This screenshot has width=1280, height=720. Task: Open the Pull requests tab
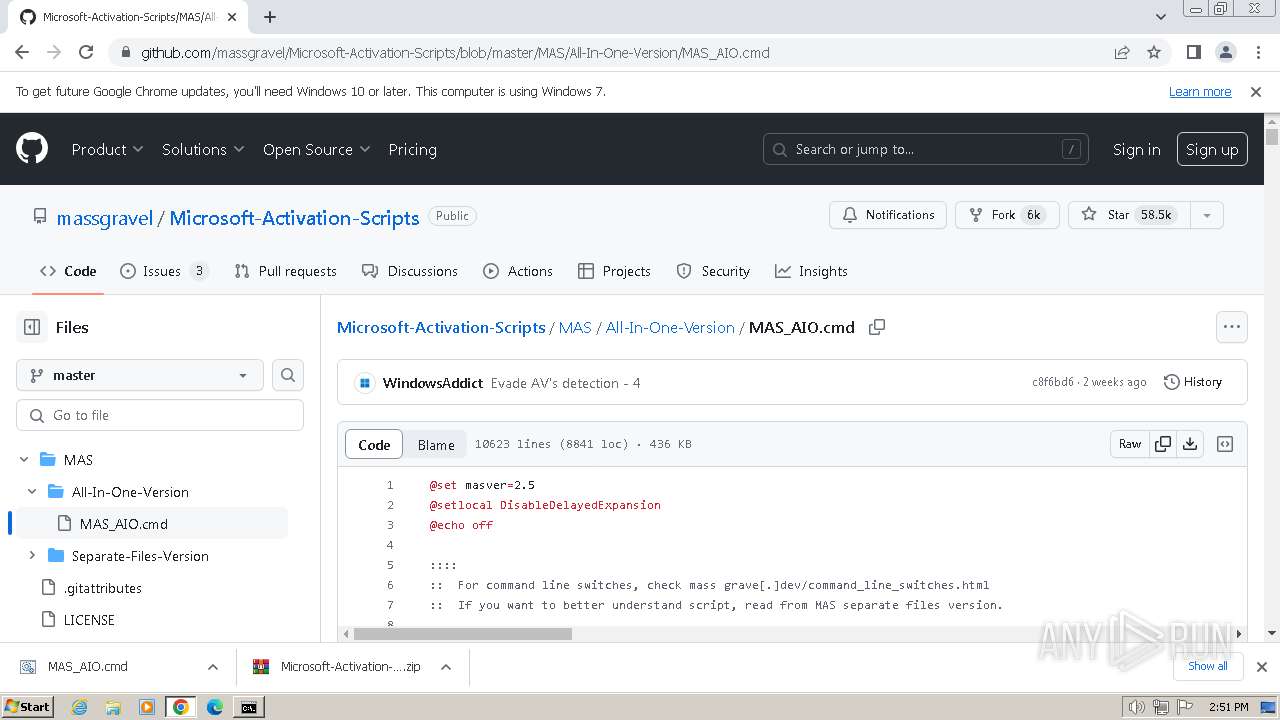pos(285,271)
